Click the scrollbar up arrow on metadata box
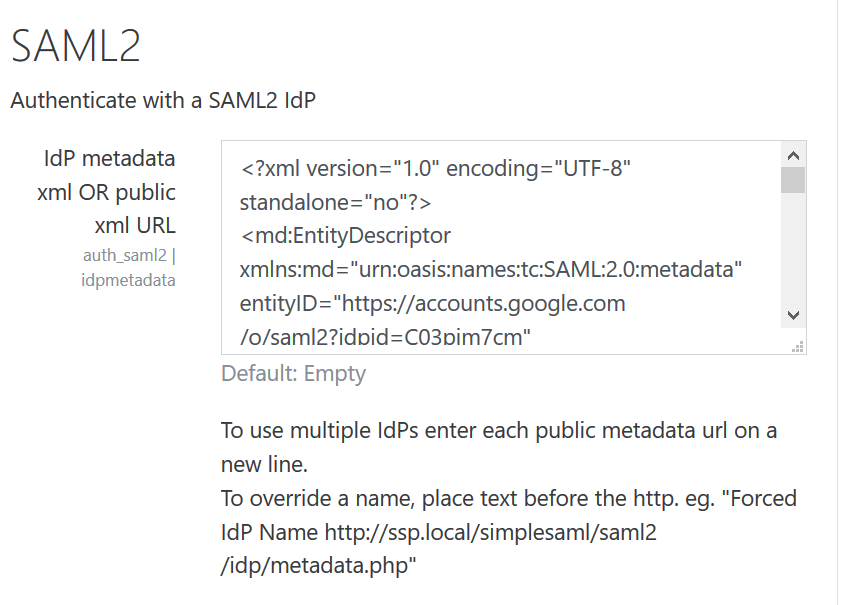 point(794,155)
